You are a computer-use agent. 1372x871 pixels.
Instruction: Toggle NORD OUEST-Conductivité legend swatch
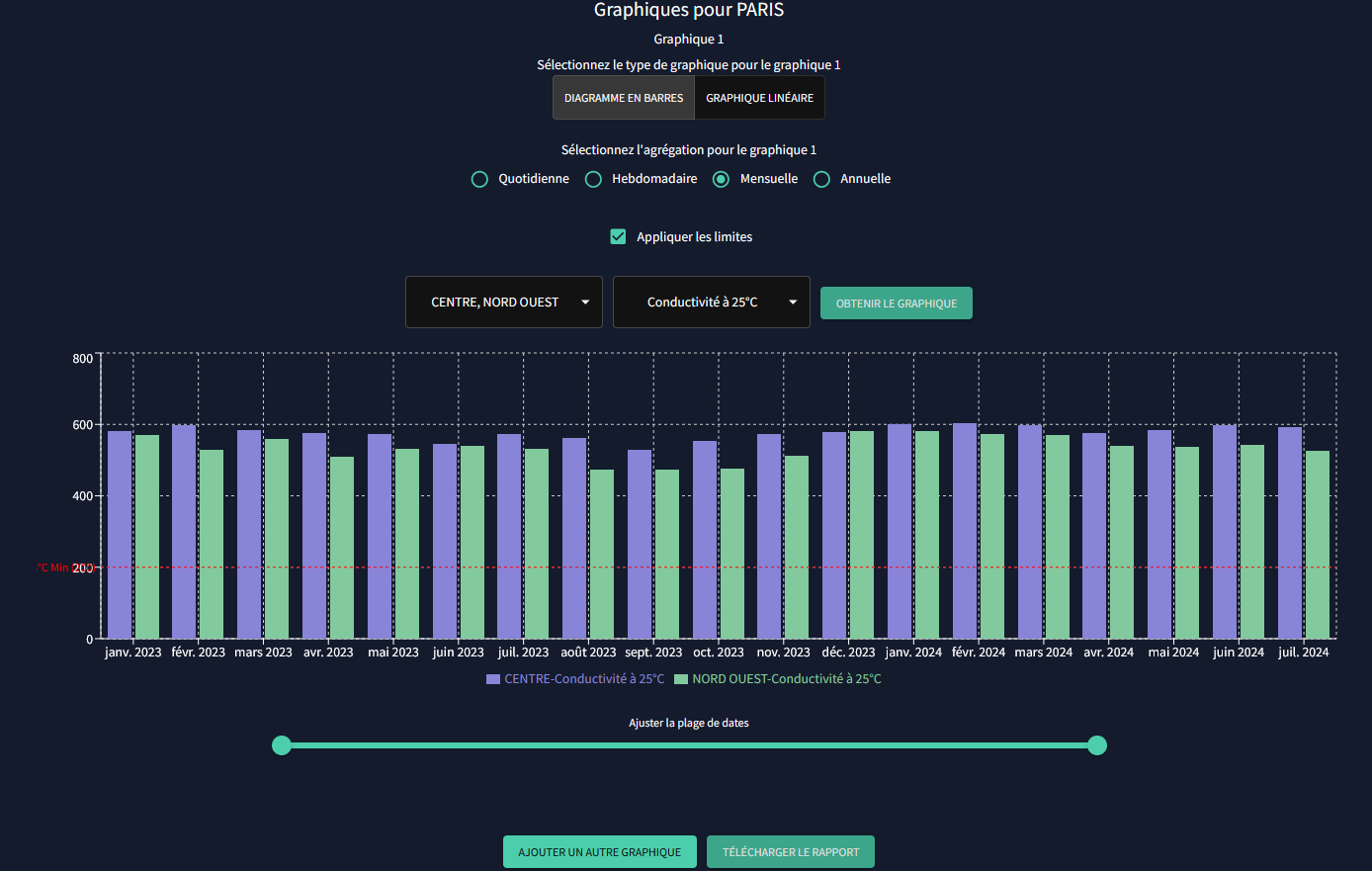(681, 679)
